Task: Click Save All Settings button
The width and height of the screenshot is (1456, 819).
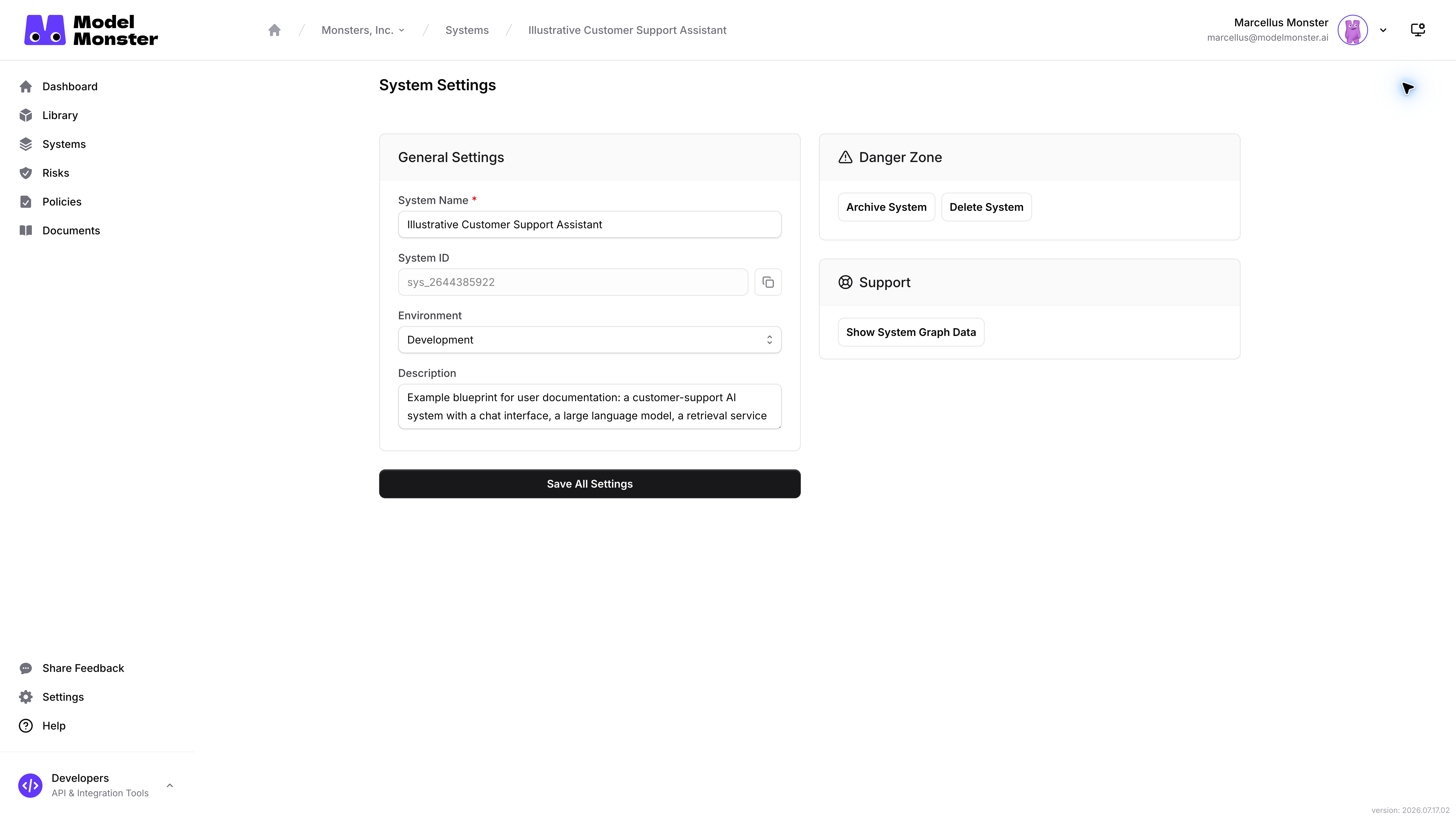Action: pos(589,484)
